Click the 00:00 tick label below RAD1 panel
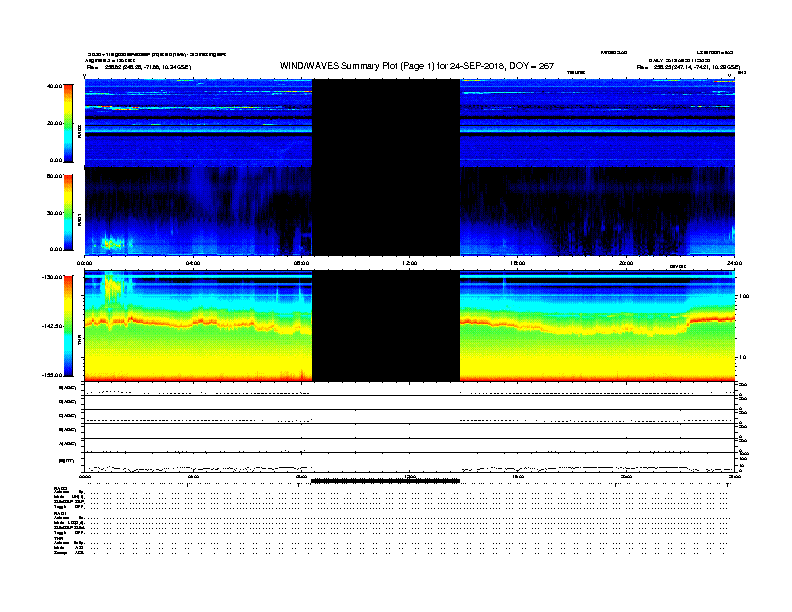This screenshot has width=792, height=612. (x=84, y=263)
